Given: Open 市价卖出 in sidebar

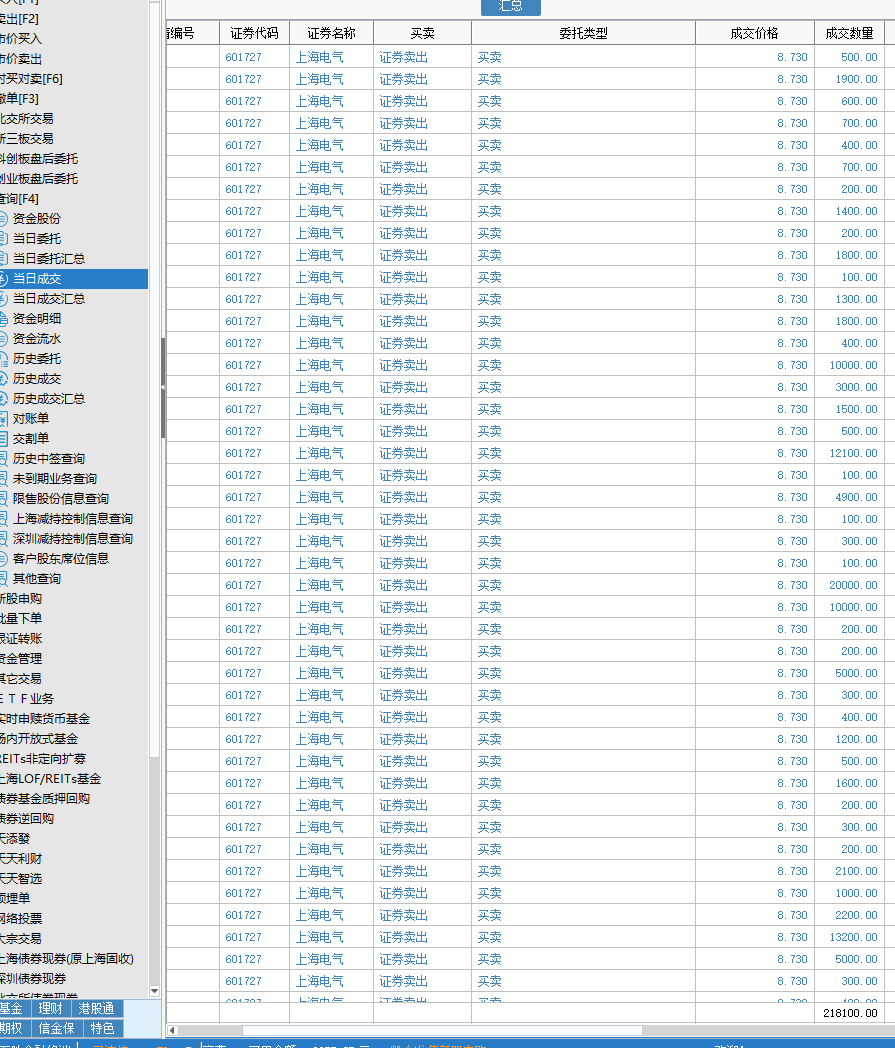Looking at the screenshot, I should click(x=20, y=59).
